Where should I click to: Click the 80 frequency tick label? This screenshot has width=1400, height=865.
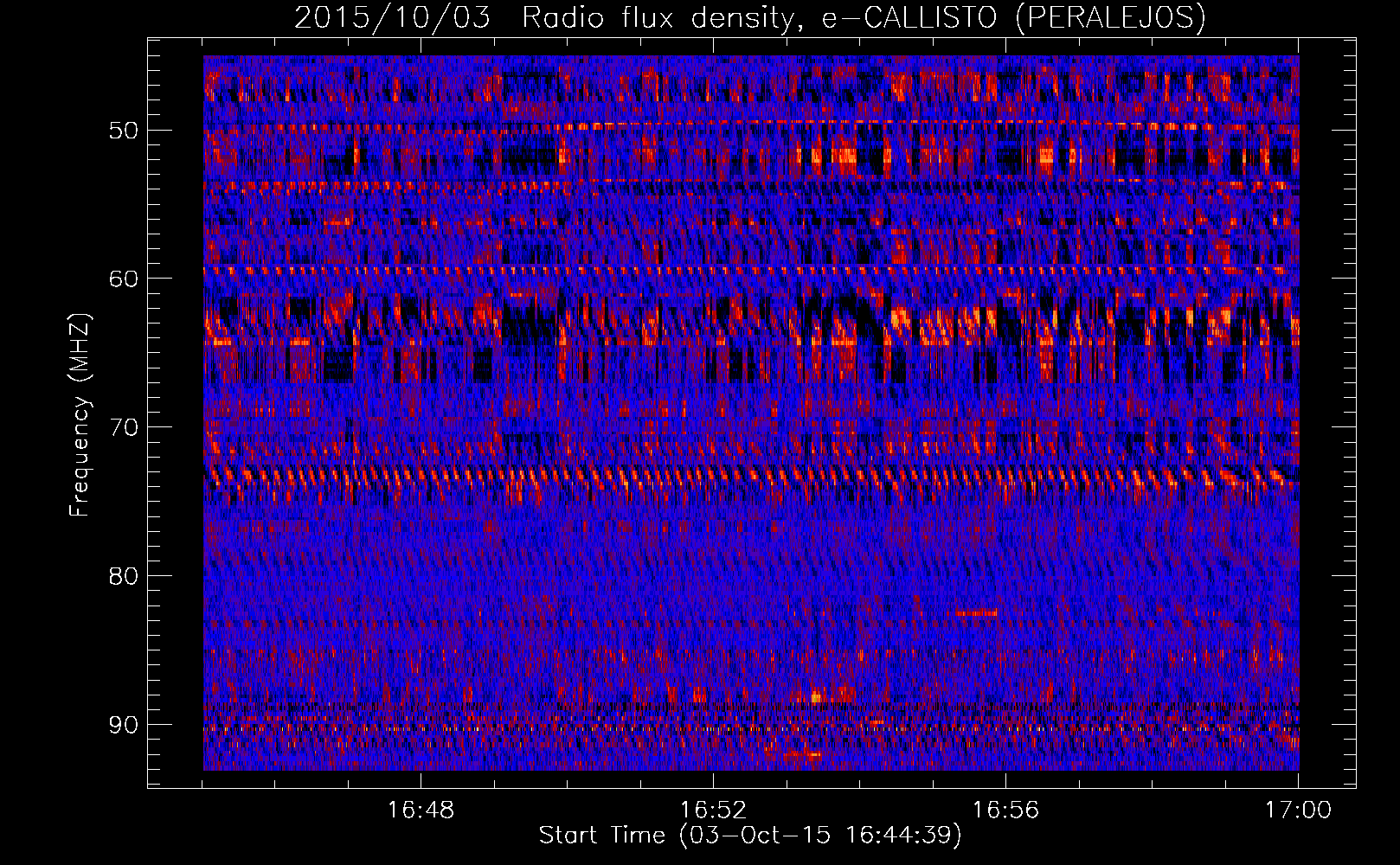[x=123, y=576]
